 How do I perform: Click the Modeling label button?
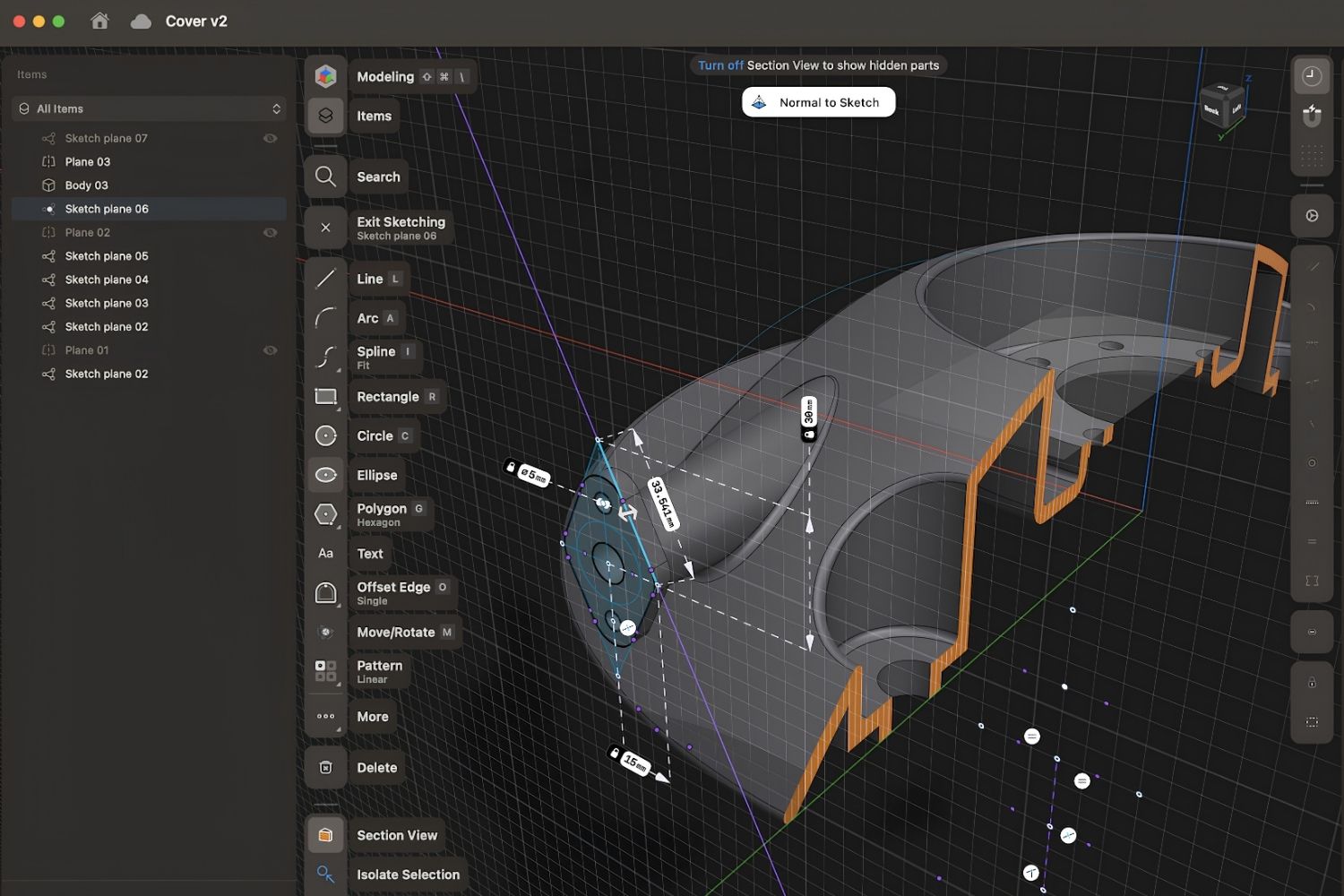click(412, 77)
